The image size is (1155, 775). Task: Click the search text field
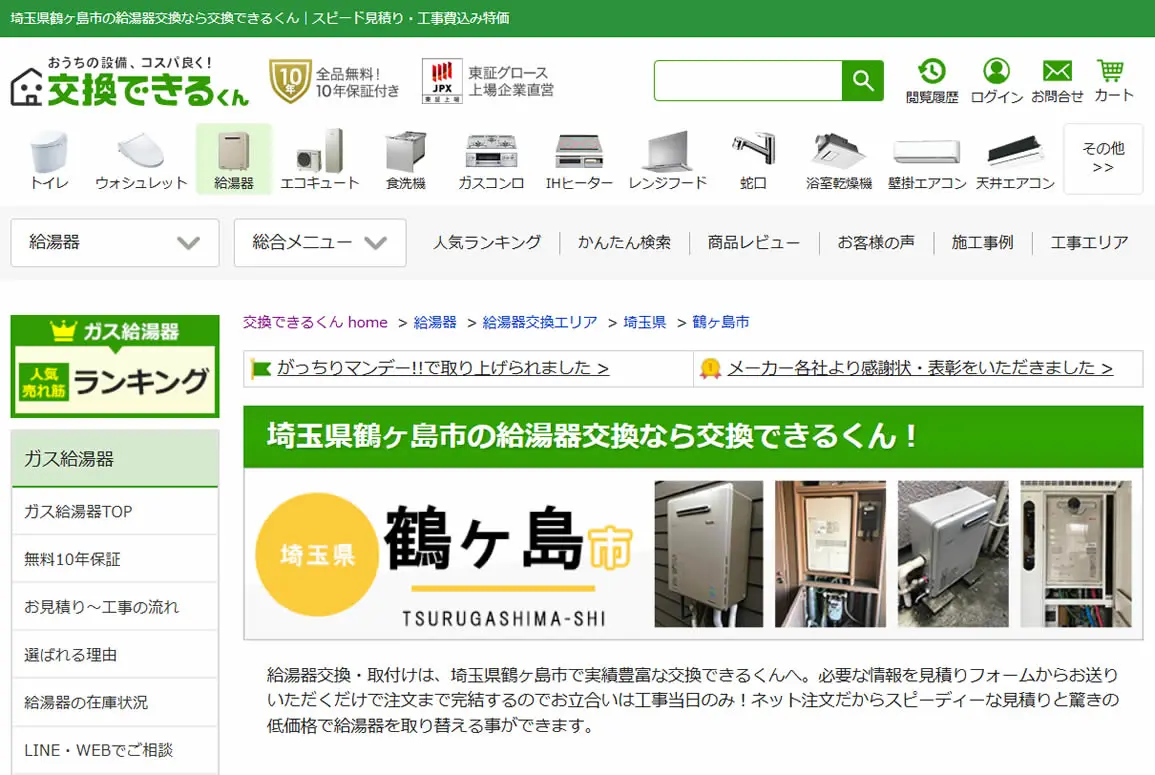(748, 80)
